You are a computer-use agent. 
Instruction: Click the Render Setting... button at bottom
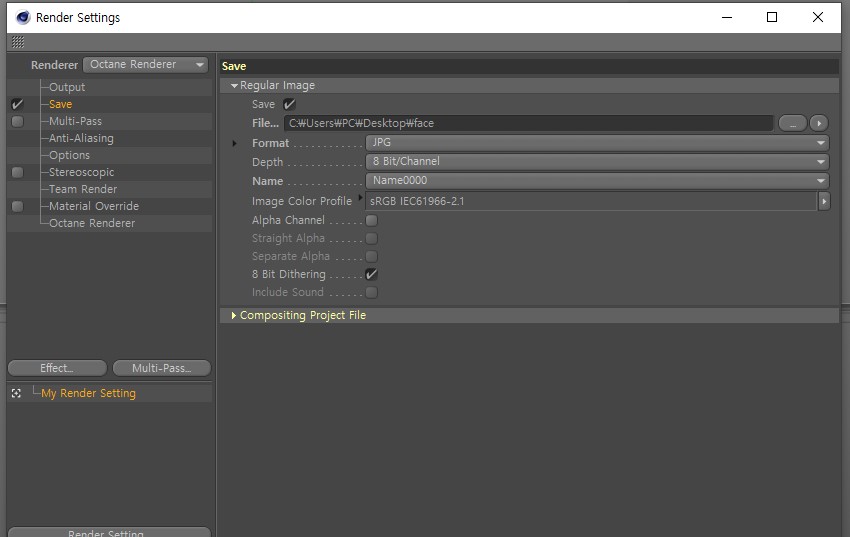(x=109, y=532)
